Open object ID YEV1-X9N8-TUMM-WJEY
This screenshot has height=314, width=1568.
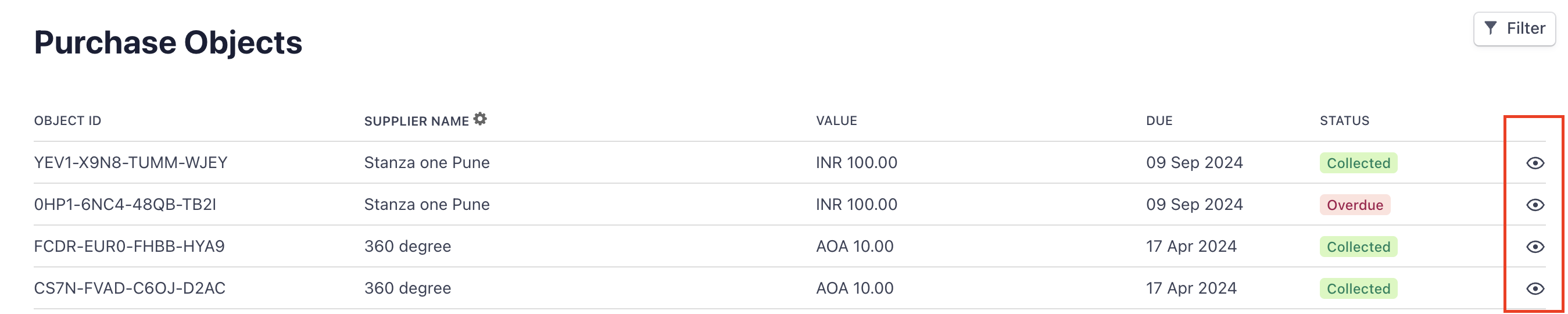131,162
